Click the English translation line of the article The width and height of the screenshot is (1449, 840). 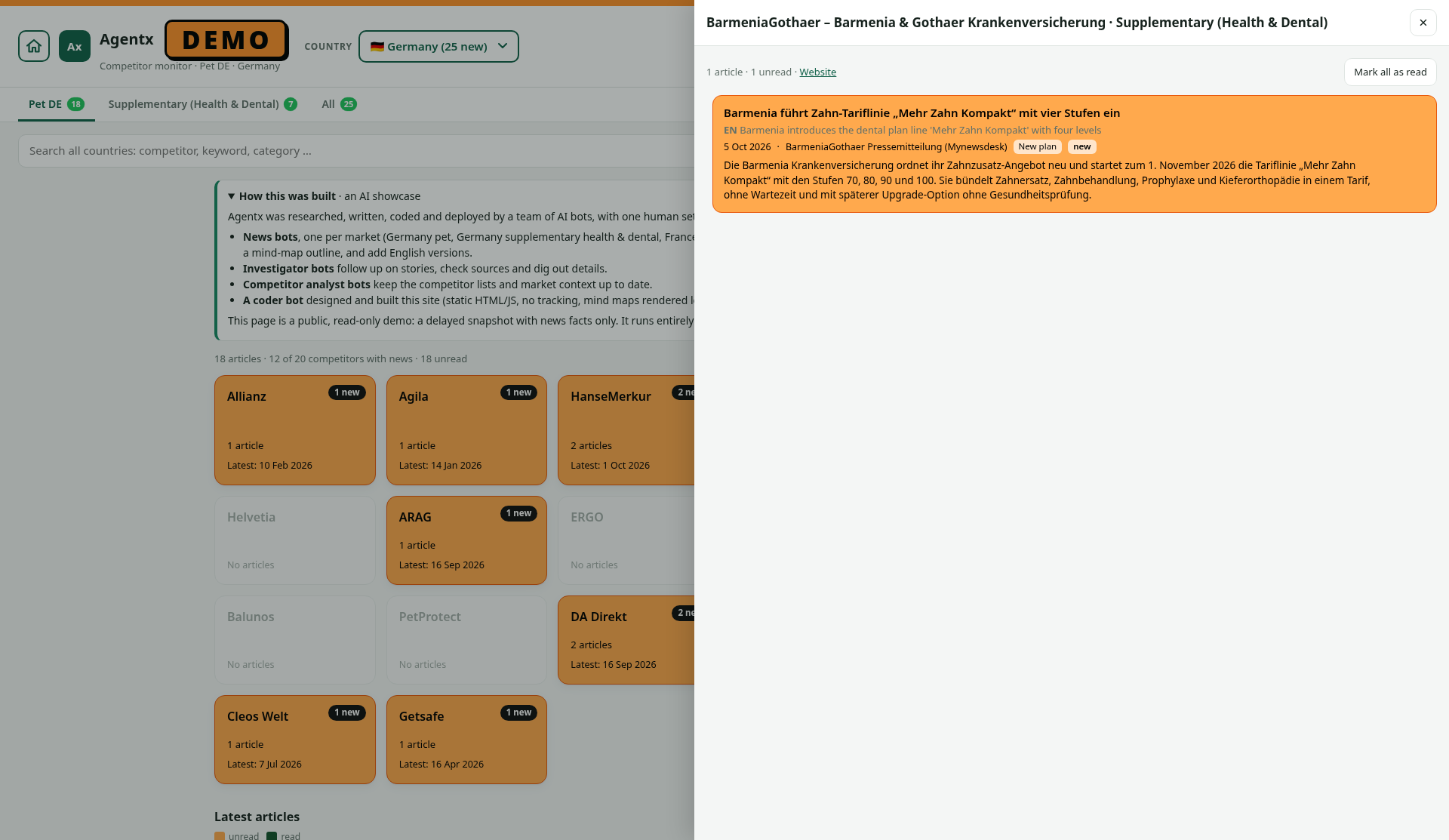tap(912, 130)
